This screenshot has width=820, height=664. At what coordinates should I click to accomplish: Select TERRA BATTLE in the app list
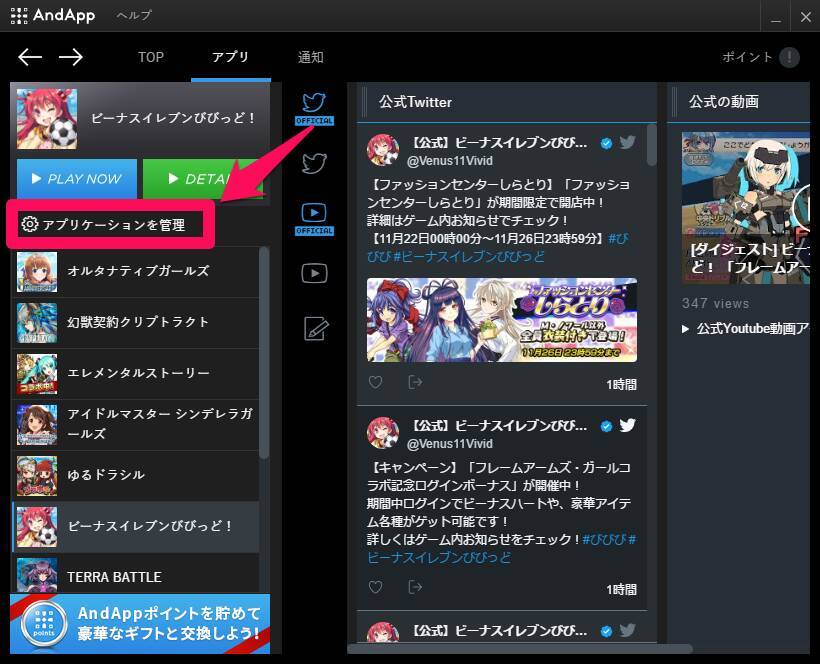pyautogui.click(x=135, y=574)
